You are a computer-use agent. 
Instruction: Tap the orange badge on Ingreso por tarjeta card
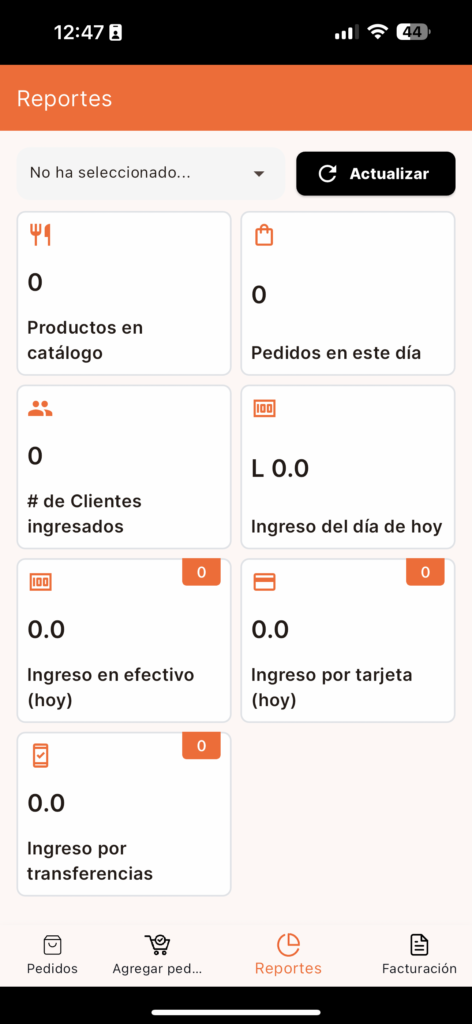pyautogui.click(x=425, y=572)
